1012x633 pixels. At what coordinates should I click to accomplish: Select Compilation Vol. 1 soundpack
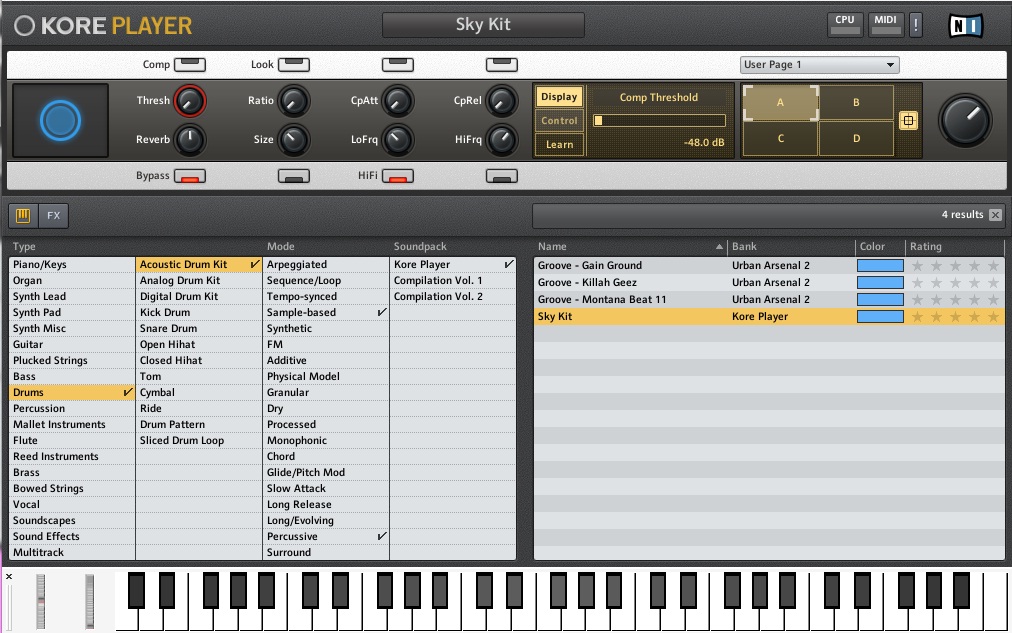coord(452,281)
